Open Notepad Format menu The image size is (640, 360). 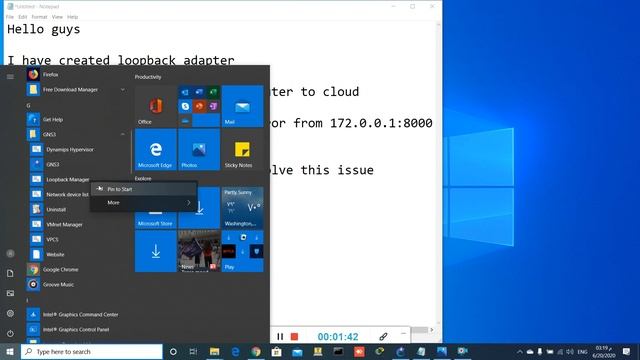[x=40, y=17]
